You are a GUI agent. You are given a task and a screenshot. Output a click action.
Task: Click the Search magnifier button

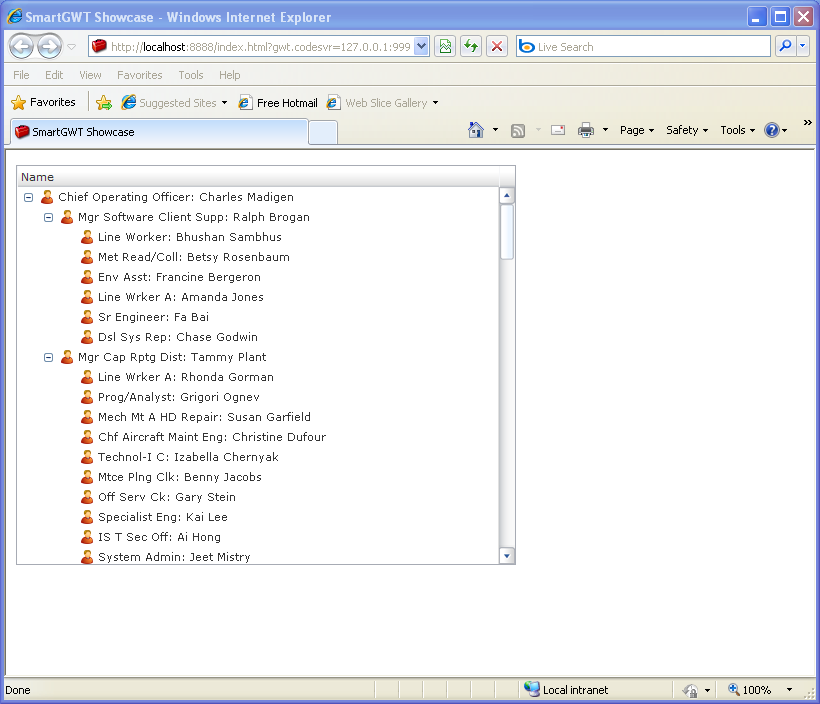[785, 47]
